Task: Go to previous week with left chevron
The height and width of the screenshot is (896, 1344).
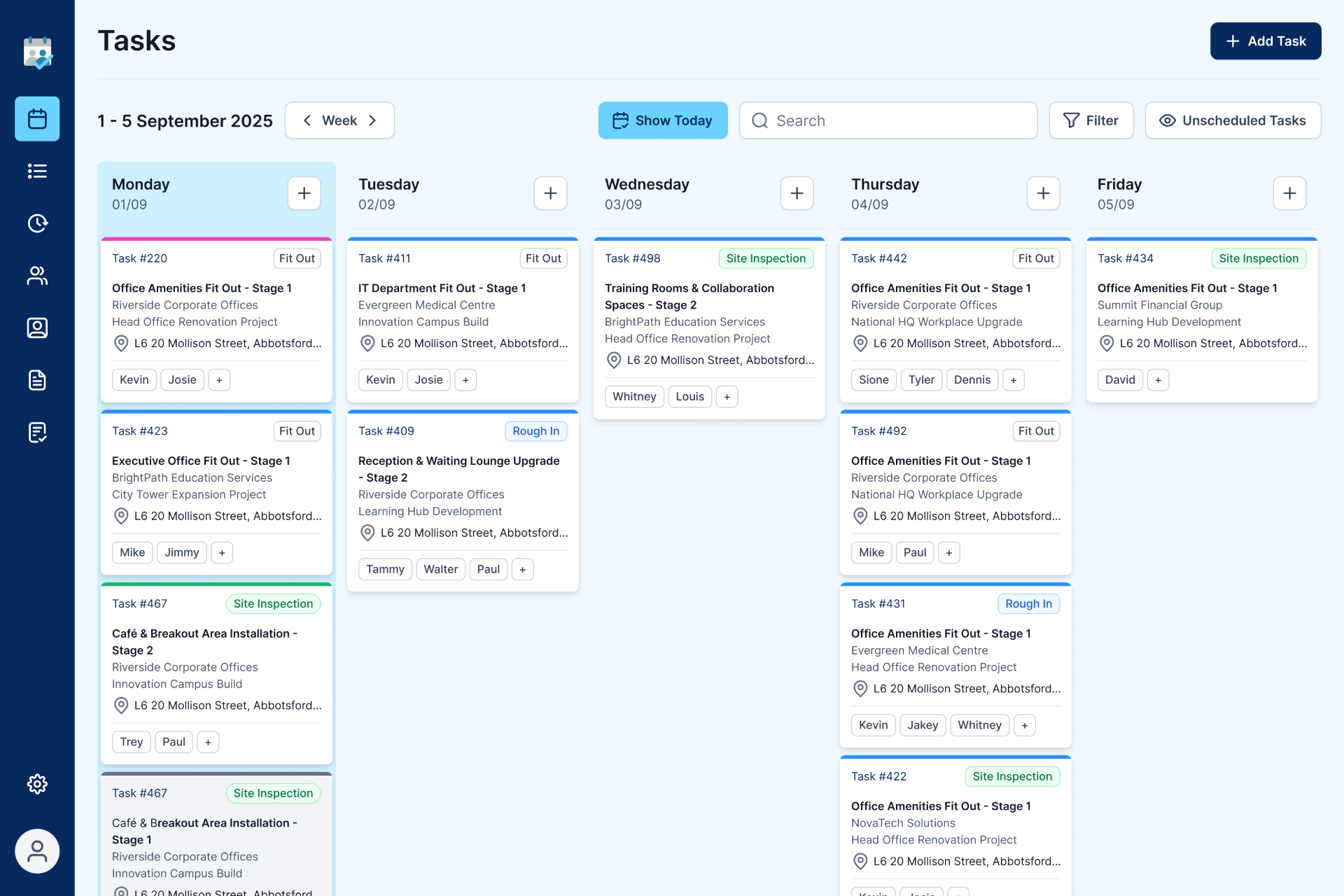Action: pyautogui.click(x=307, y=120)
